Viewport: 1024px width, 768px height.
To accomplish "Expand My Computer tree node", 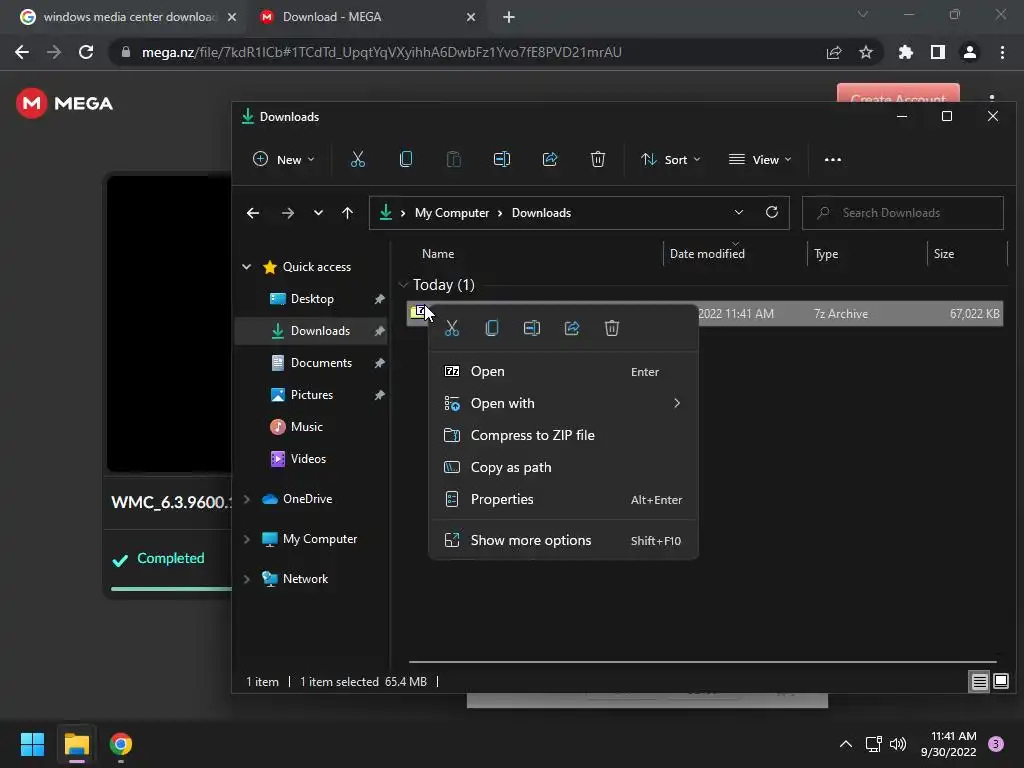I will point(246,539).
